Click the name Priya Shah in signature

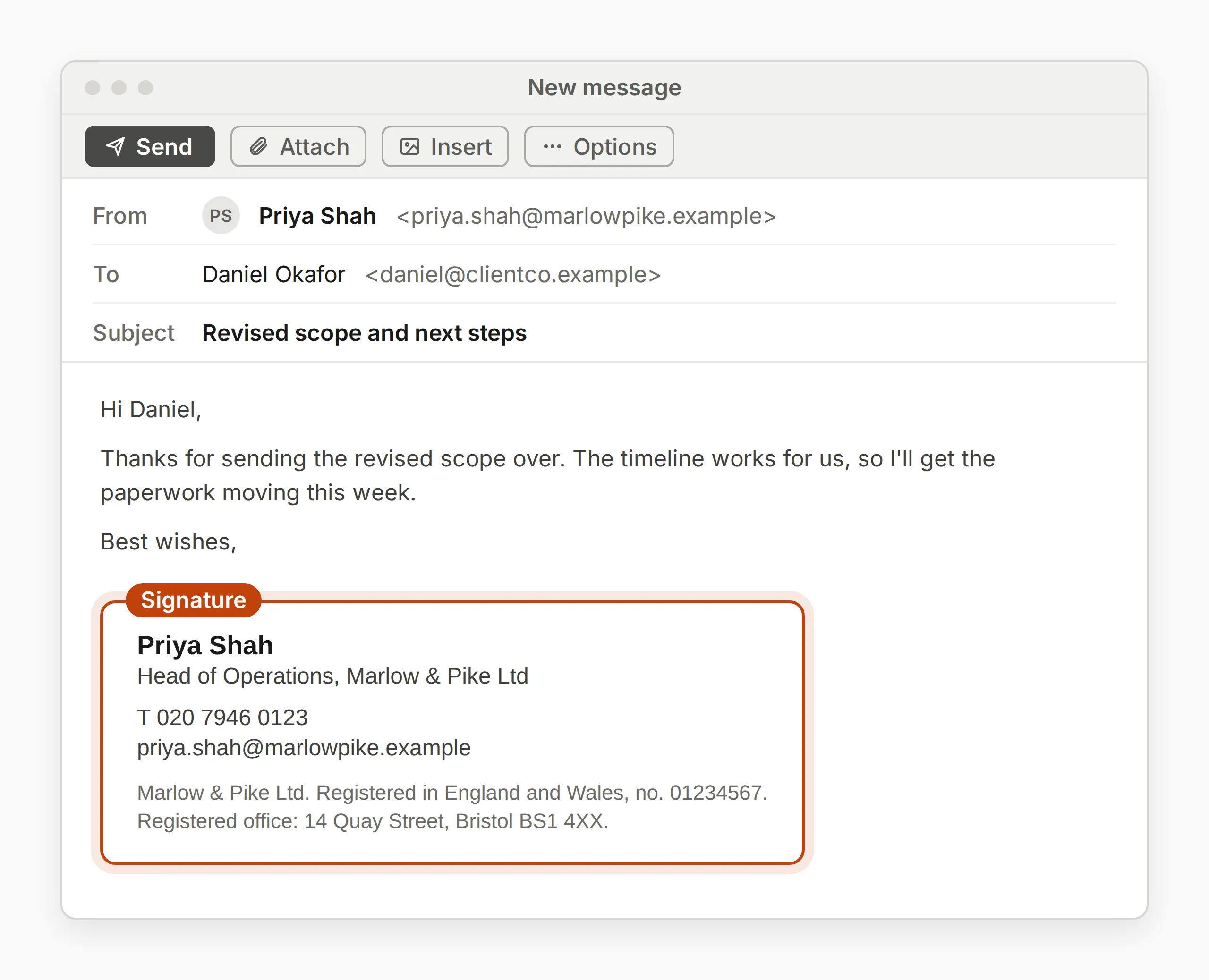click(205, 645)
